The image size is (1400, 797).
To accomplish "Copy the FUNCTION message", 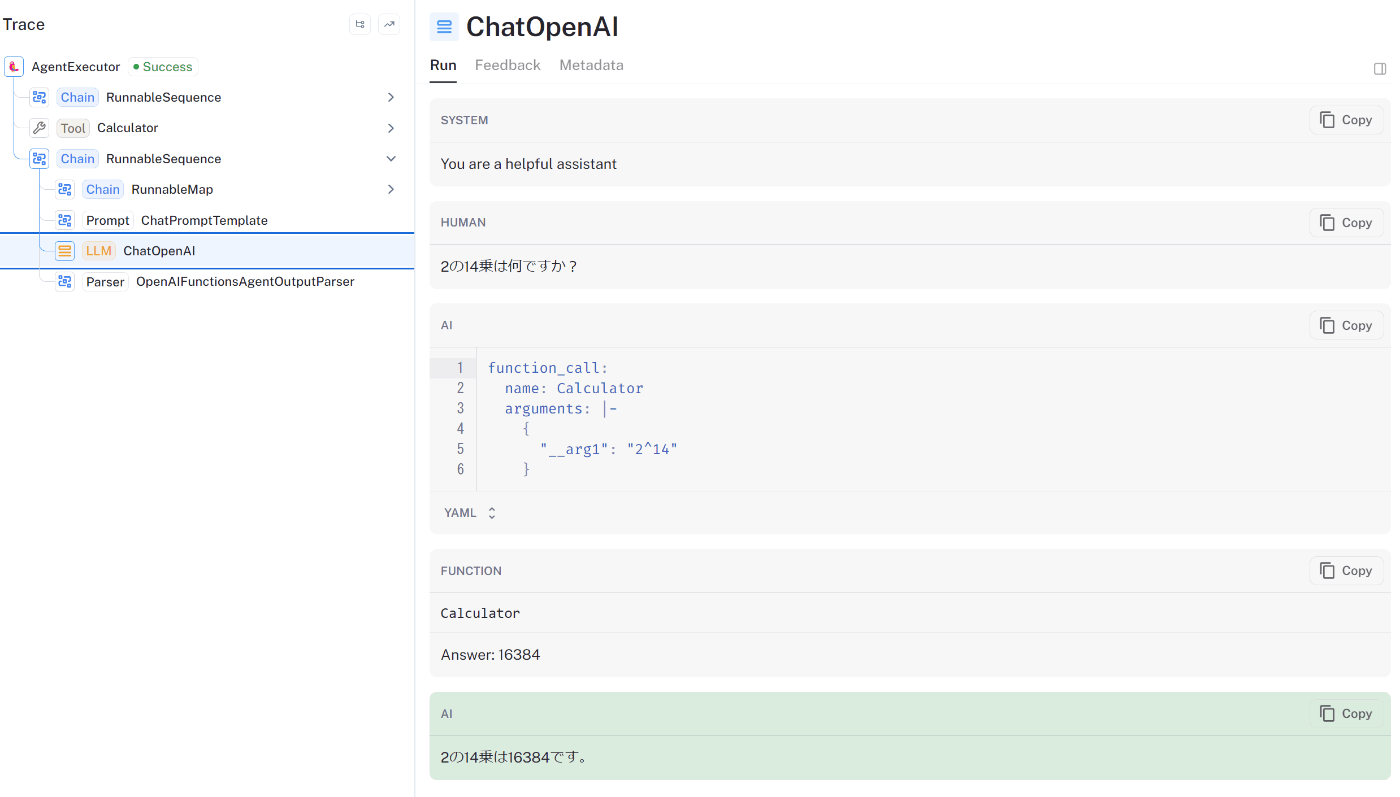I will [1346, 571].
